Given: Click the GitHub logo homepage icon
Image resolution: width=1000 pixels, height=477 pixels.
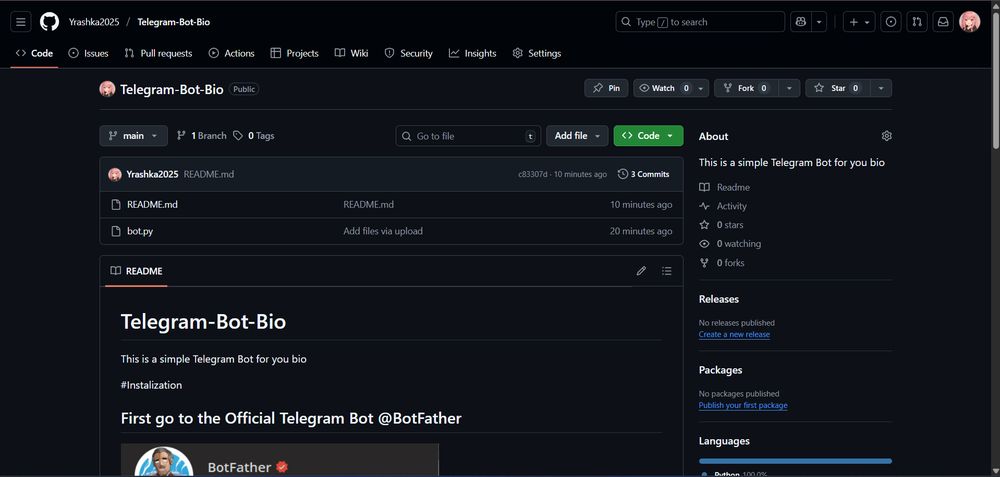Looking at the screenshot, I should point(49,22).
